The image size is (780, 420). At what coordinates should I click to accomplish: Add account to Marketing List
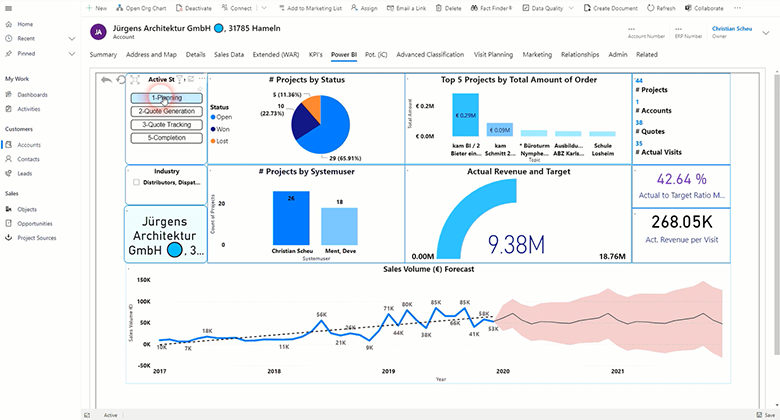tap(310, 8)
